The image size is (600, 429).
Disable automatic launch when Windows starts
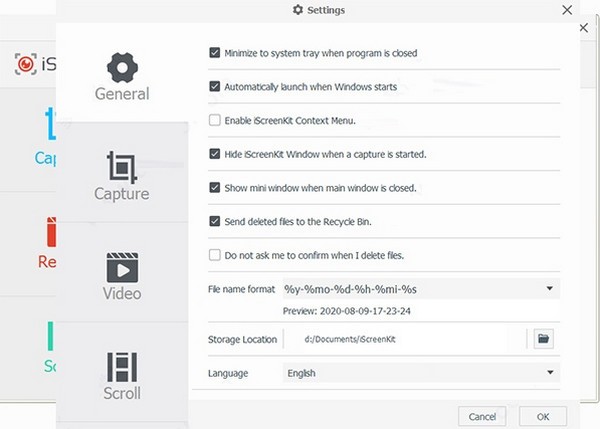coord(215,87)
